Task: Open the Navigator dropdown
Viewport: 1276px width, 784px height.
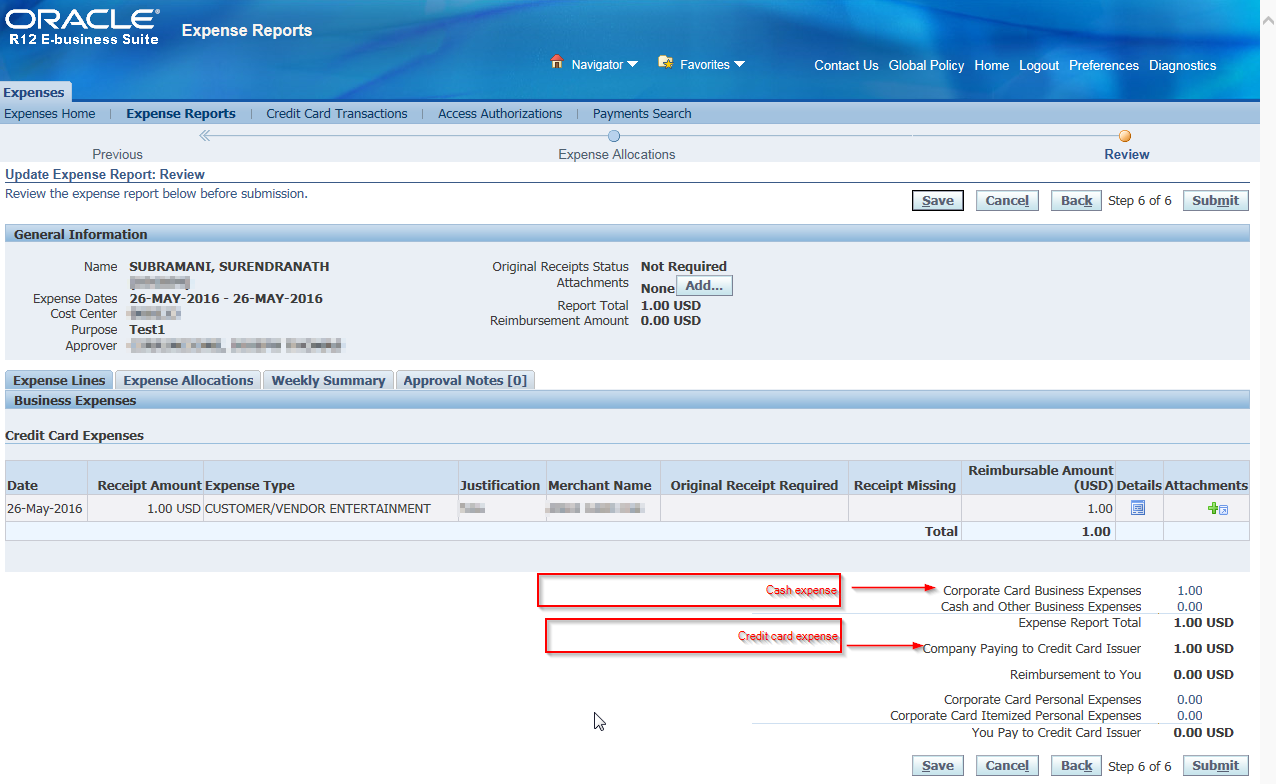Action: (x=598, y=64)
